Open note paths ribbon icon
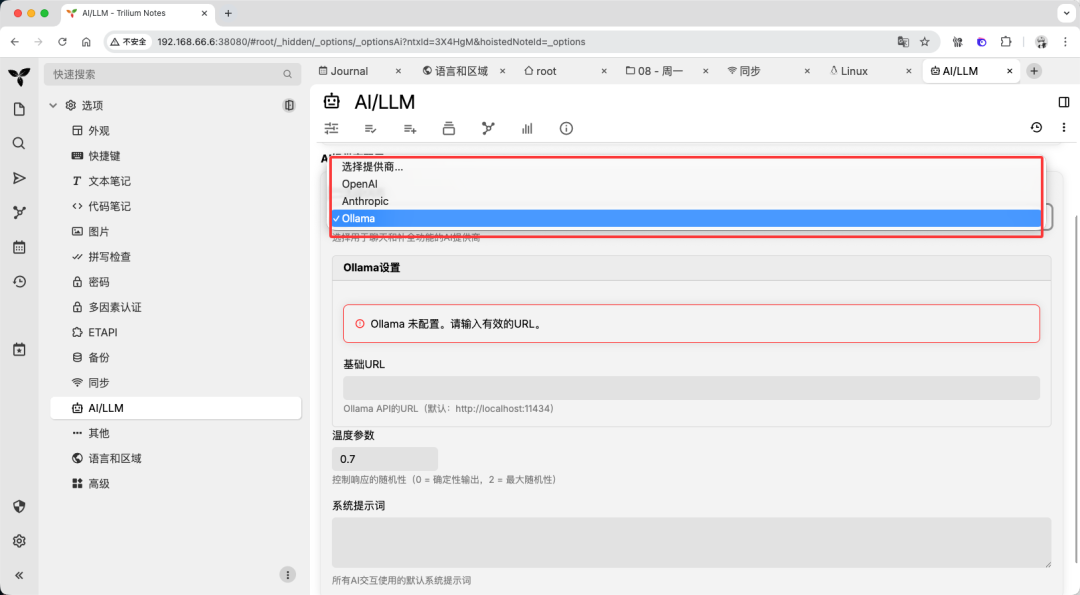 click(x=448, y=128)
